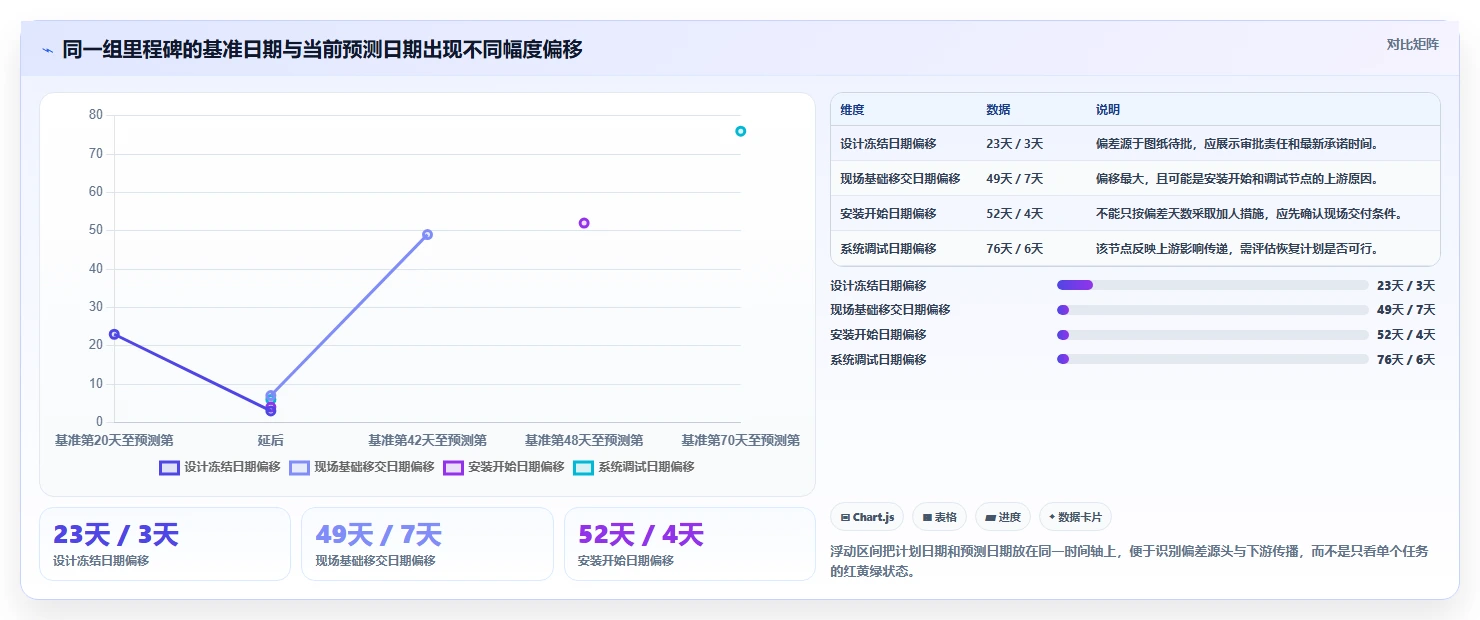The image size is (1480, 620).
Task: Click the description starting 该节点反映上游影响
Action: coord(1263,248)
